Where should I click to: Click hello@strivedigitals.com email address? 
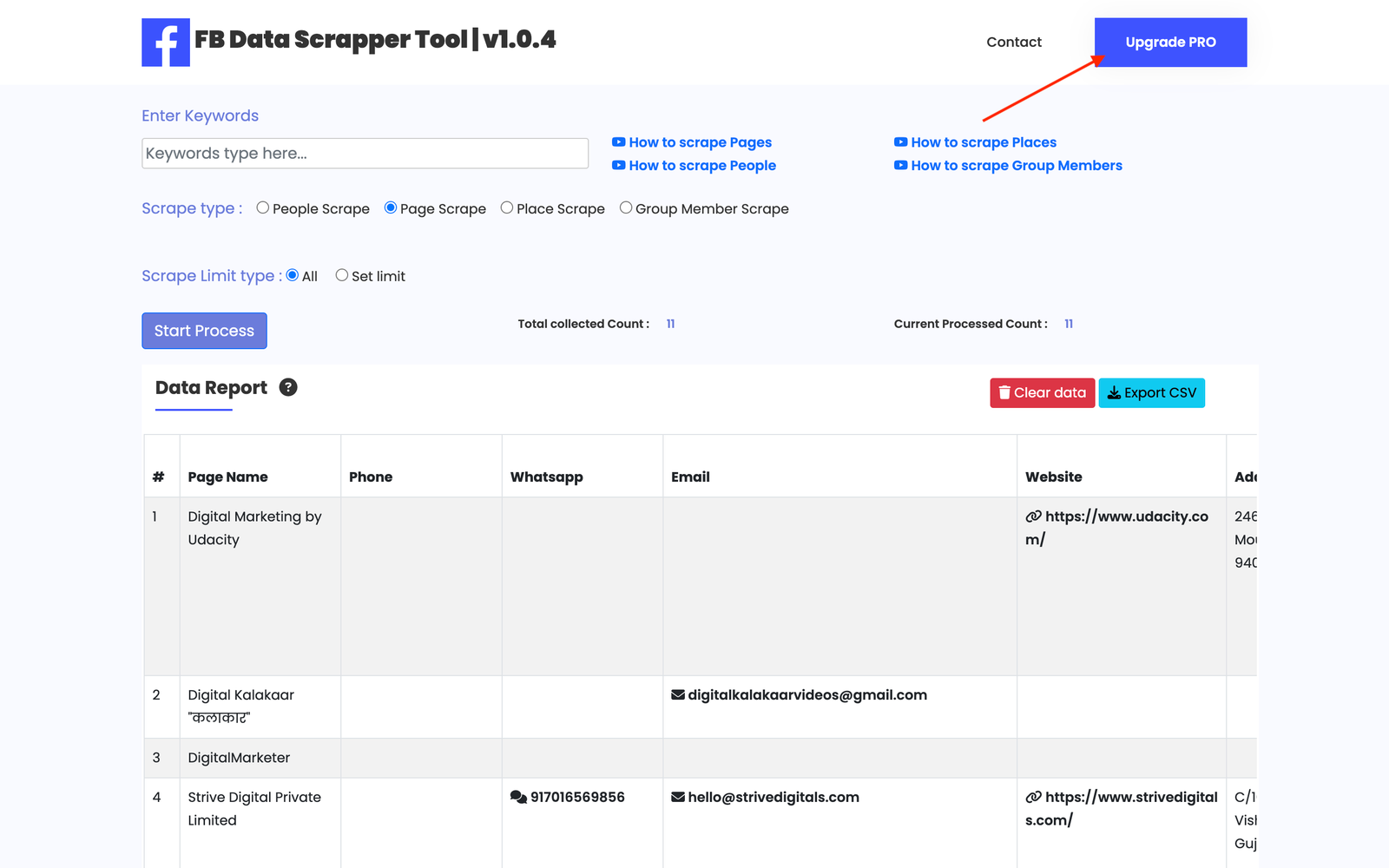773,797
